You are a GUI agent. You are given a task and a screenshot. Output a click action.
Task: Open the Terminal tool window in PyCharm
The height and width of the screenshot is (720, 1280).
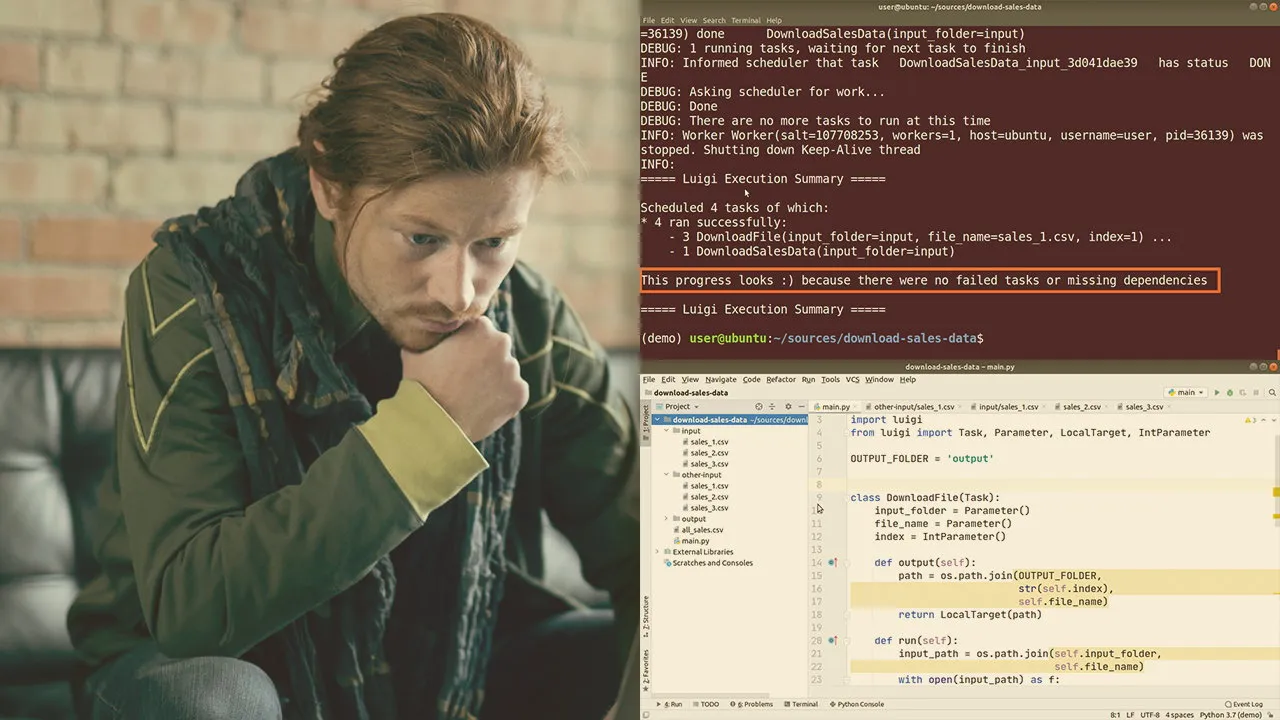[800, 704]
